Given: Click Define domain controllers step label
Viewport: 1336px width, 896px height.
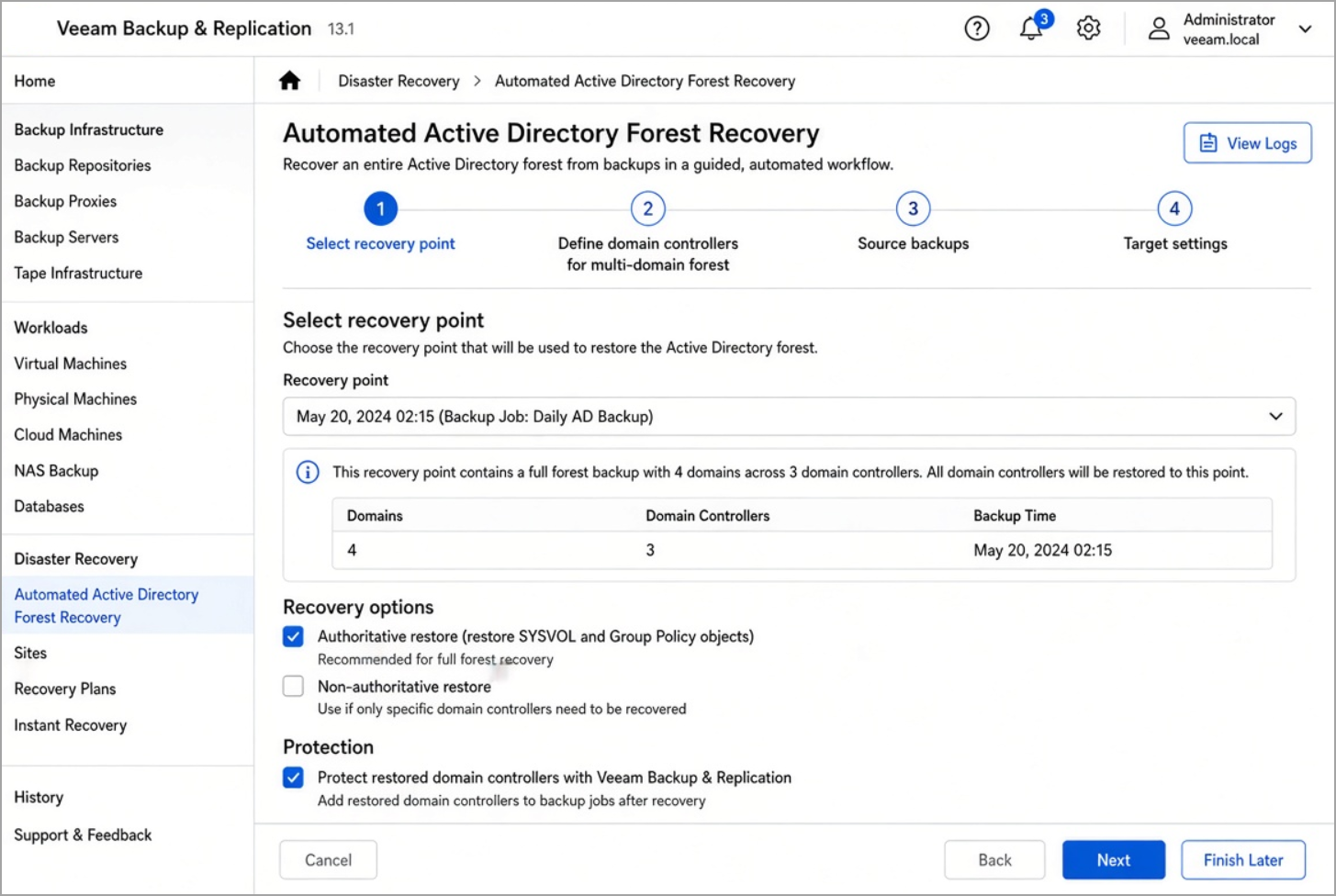Looking at the screenshot, I should [648, 254].
